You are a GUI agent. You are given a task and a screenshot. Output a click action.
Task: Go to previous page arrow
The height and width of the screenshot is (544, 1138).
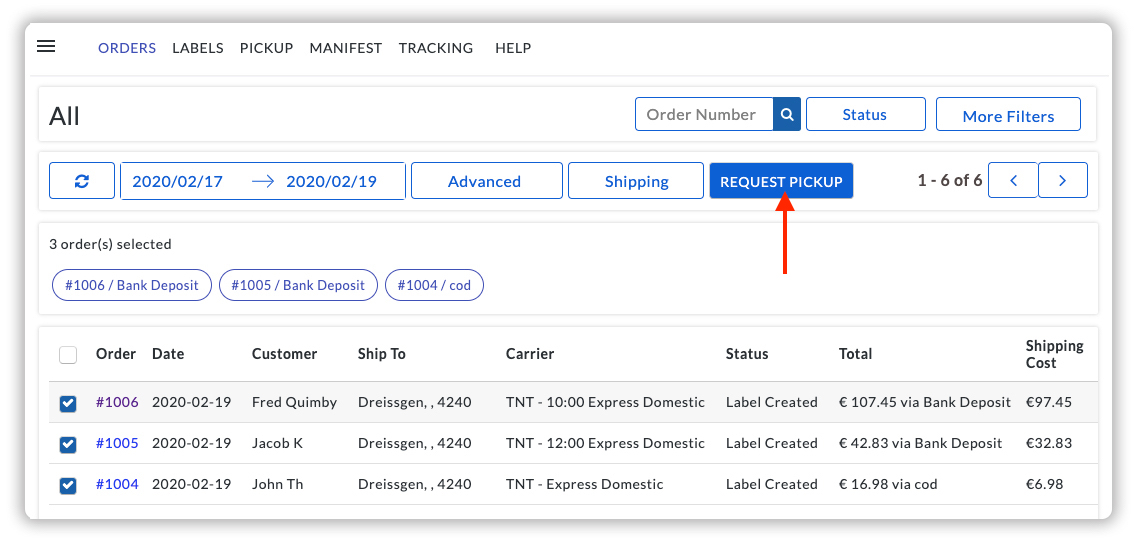[1013, 180]
